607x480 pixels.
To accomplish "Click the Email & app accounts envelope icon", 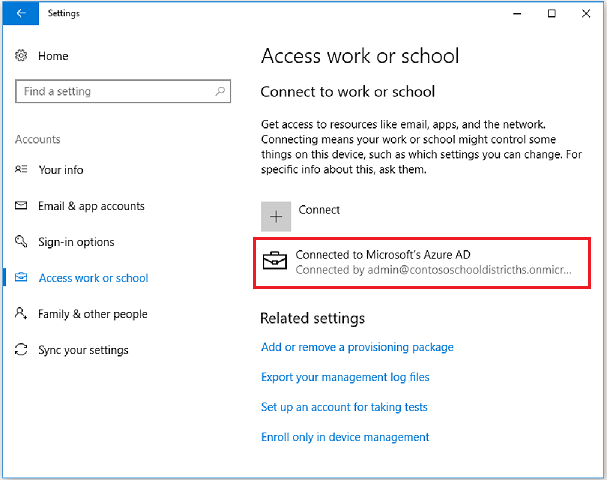I will (x=21, y=206).
